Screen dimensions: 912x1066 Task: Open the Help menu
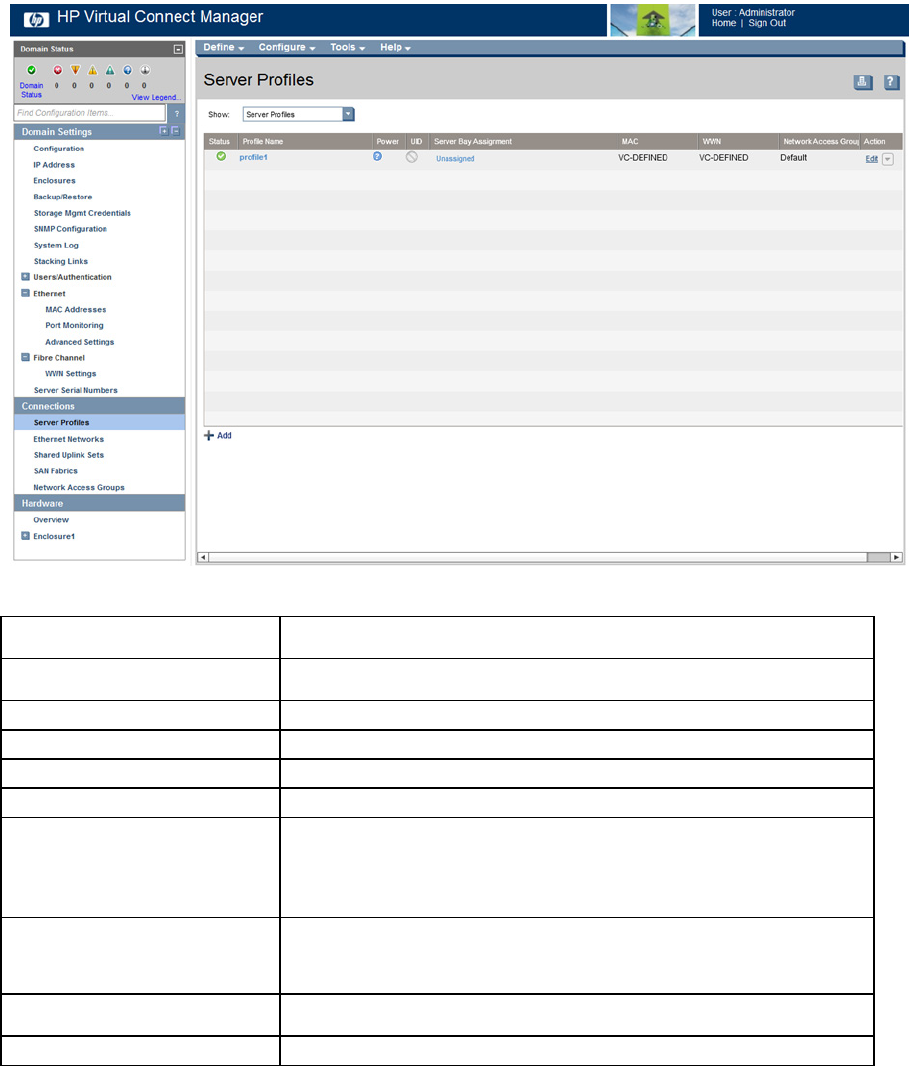[395, 47]
